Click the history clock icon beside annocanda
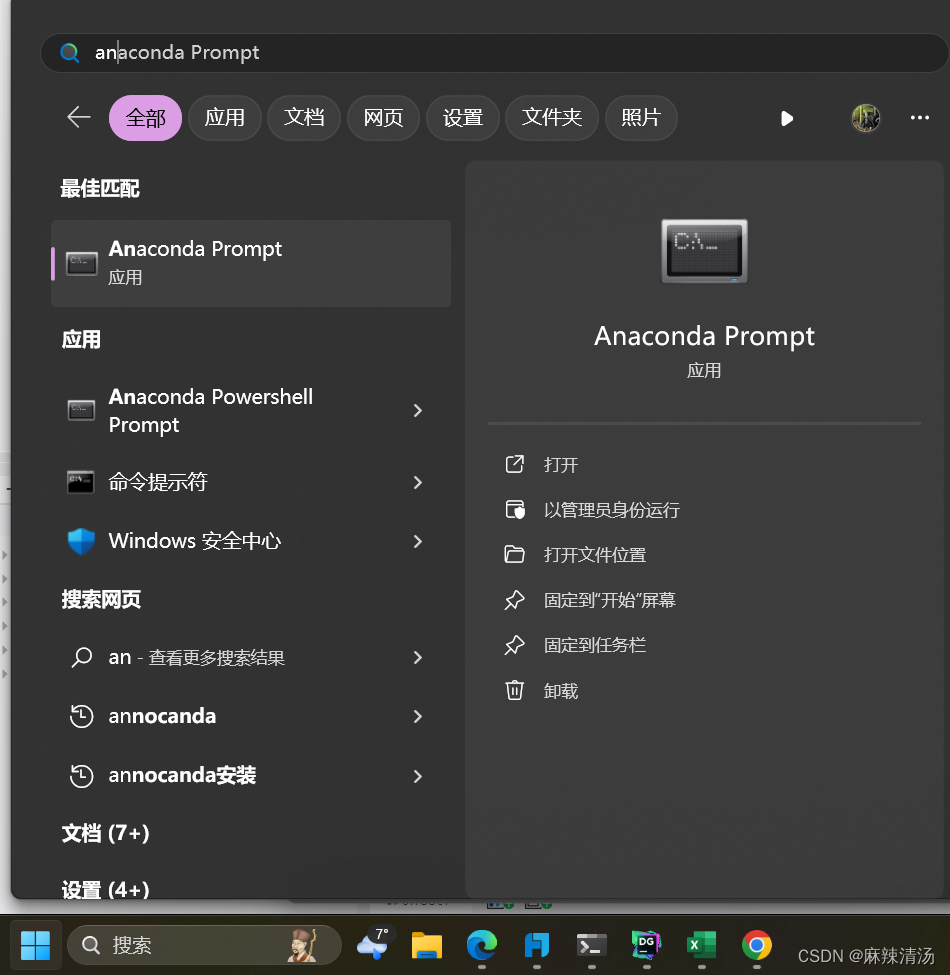 click(81, 716)
